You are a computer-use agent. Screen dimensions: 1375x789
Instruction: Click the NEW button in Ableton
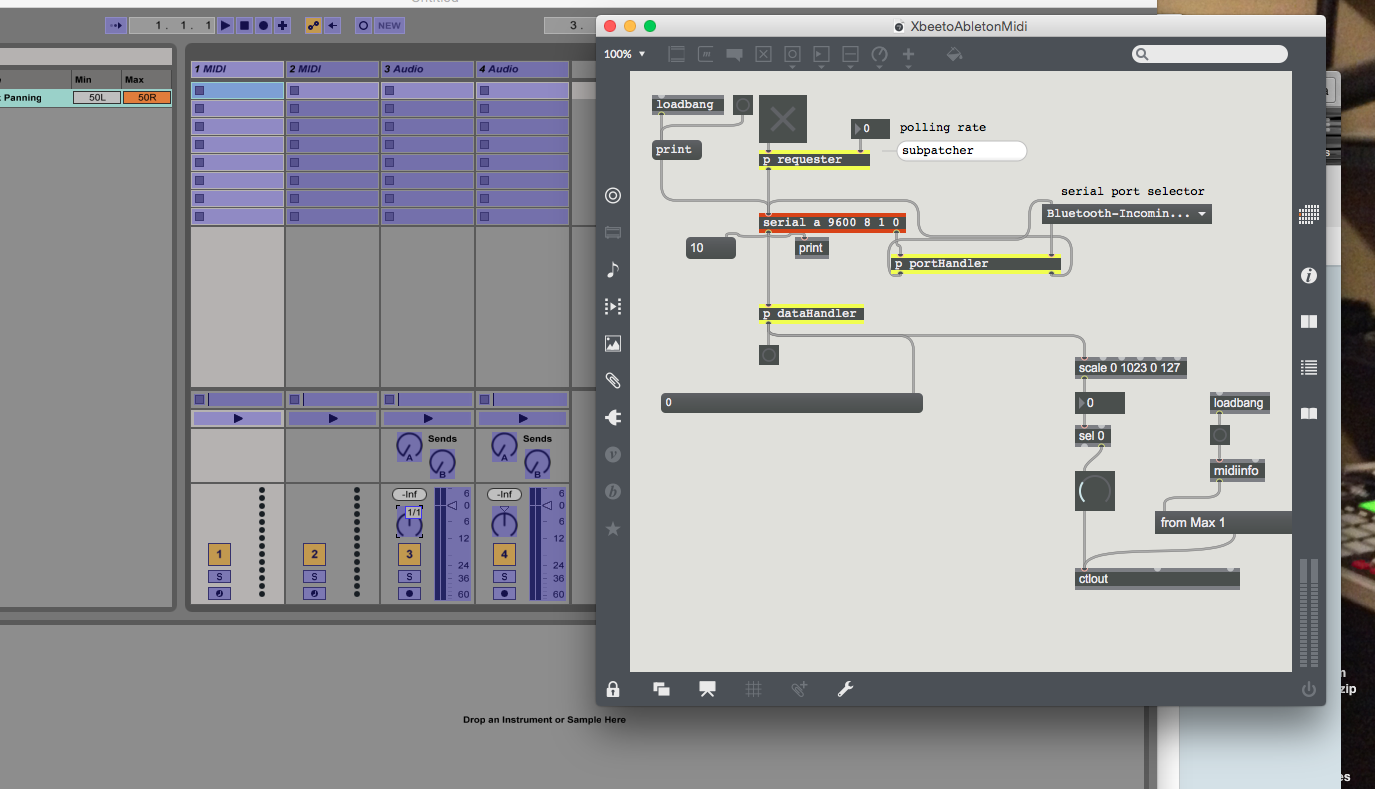point(390,25)
